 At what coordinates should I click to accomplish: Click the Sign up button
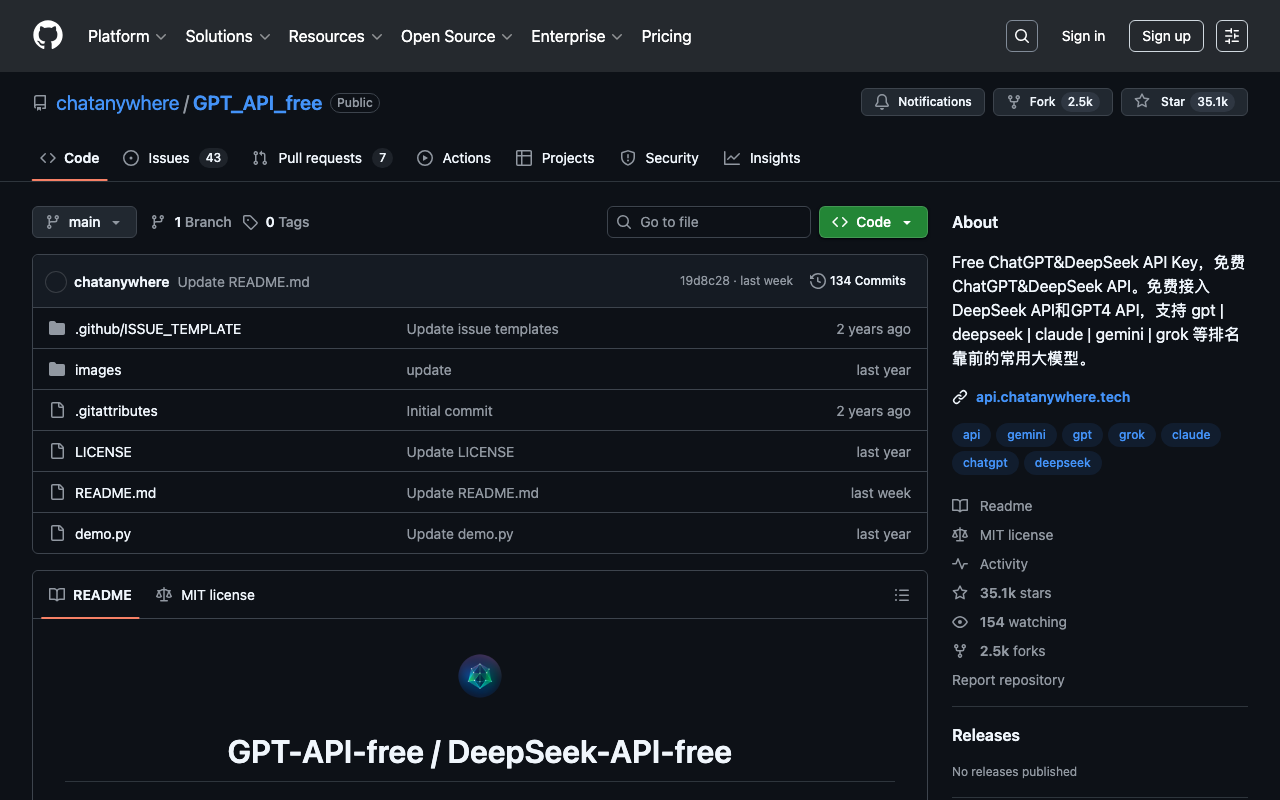tap(1165, 36)
